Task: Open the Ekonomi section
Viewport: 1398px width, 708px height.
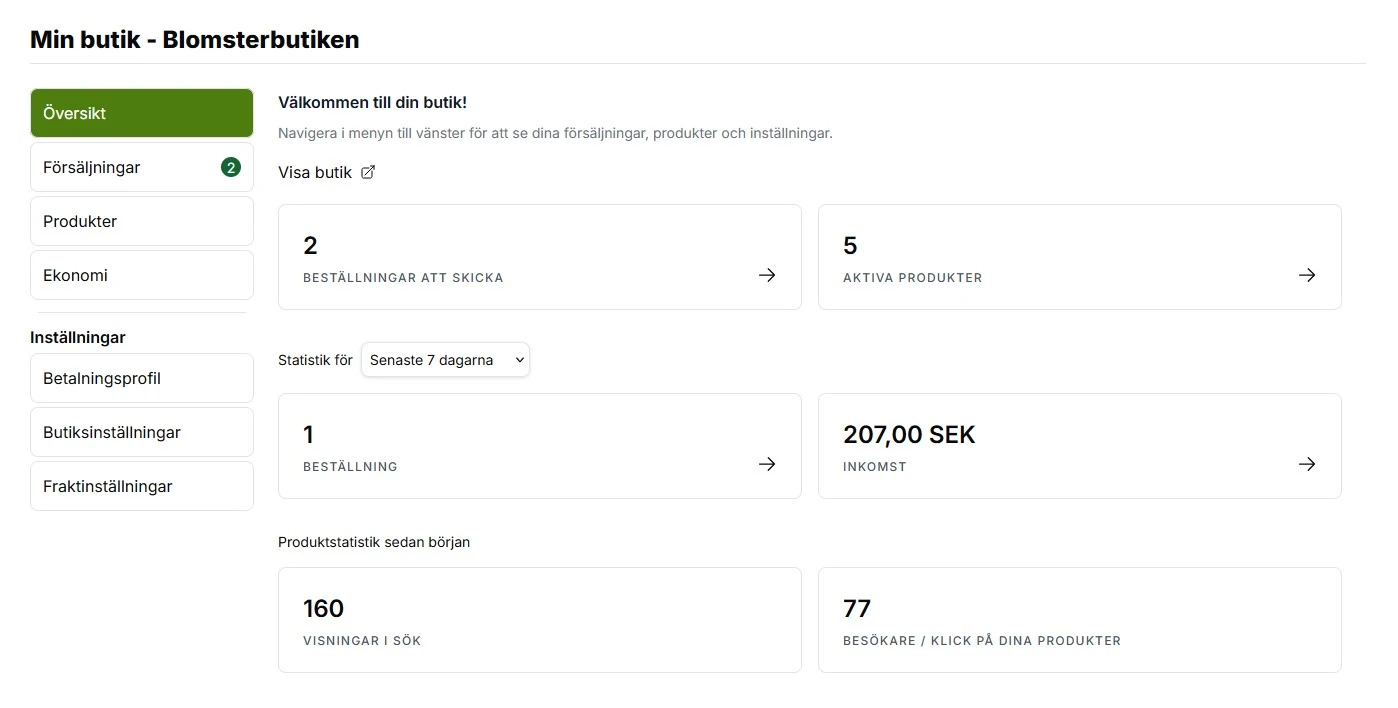Action: pos(141,275)
